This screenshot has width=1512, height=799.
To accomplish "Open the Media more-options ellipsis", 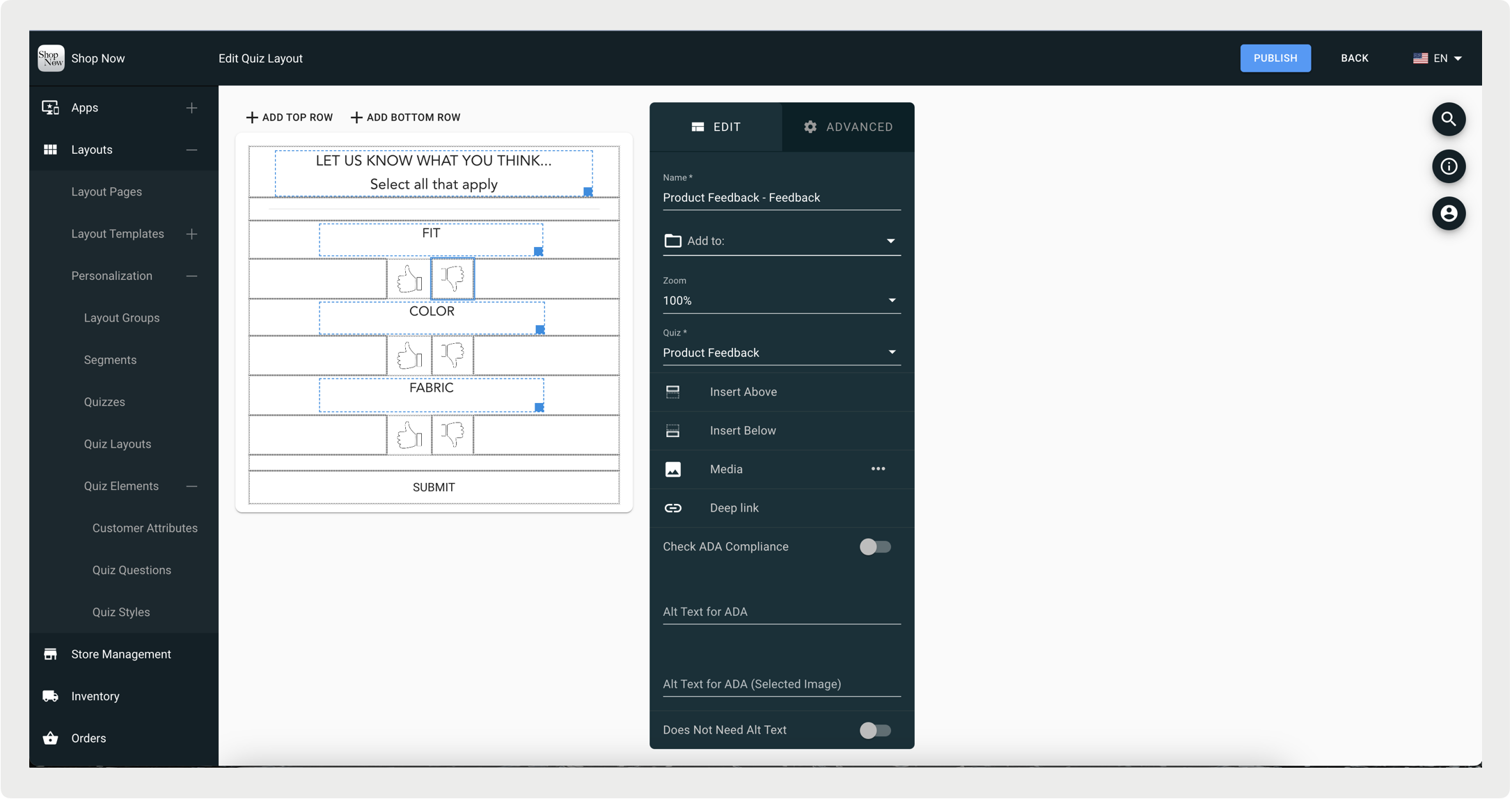I will (878, 469).
